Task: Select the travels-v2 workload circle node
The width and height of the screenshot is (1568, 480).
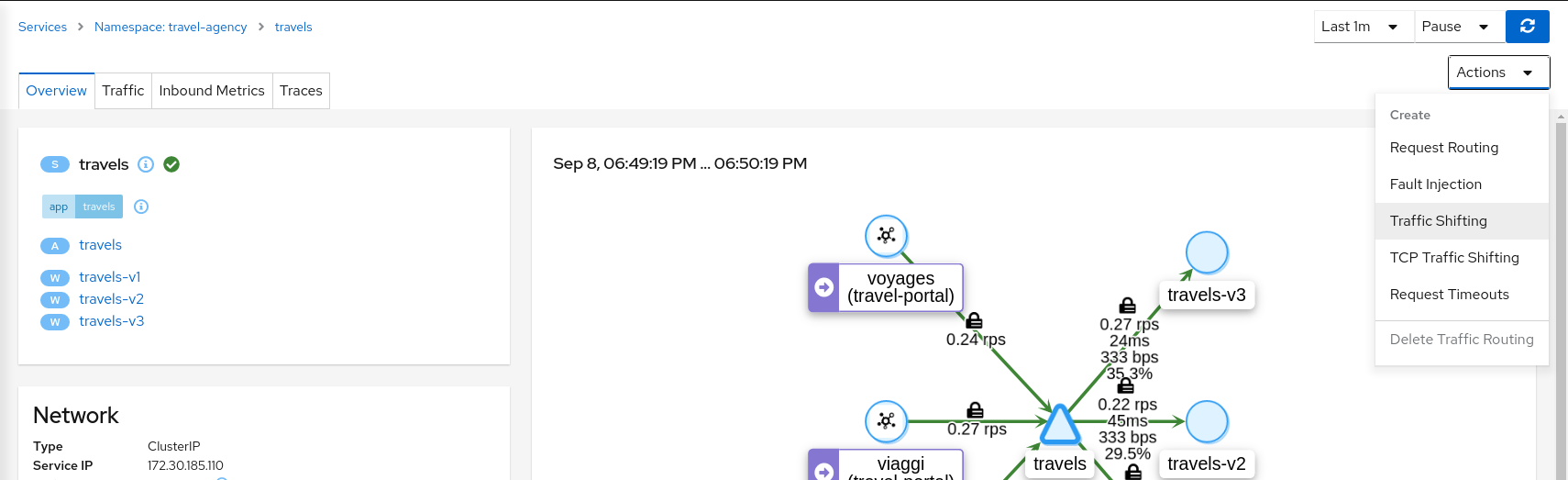Action: pyautogui.click(x=1207, y=422)
